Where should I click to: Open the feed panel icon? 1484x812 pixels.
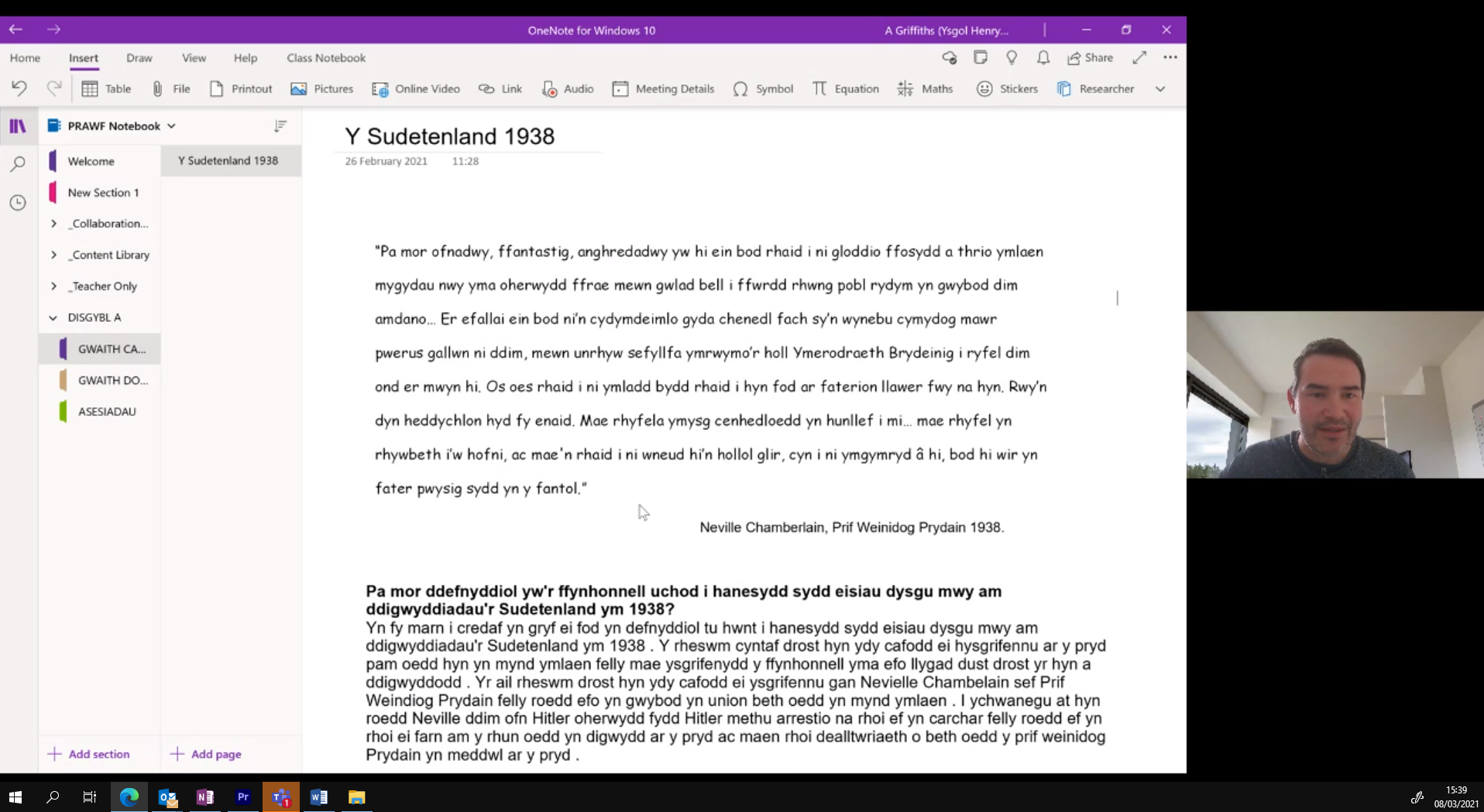[x=981, y=57]
